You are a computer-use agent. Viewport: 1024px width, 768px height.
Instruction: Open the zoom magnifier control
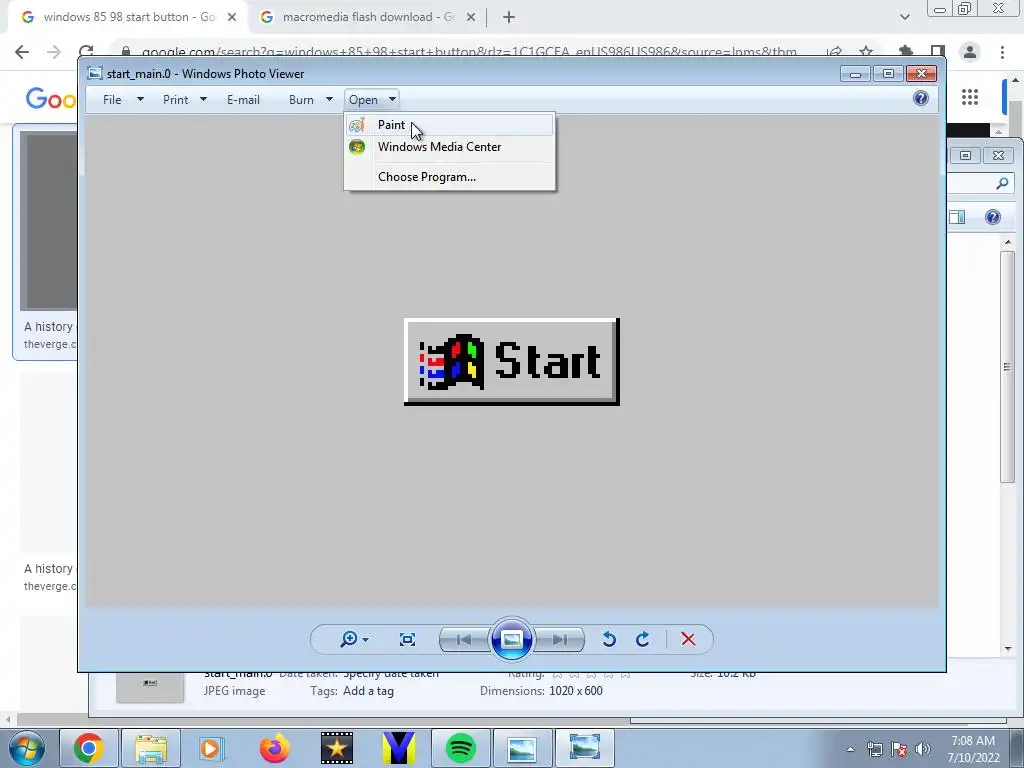[x=354, y=639]
